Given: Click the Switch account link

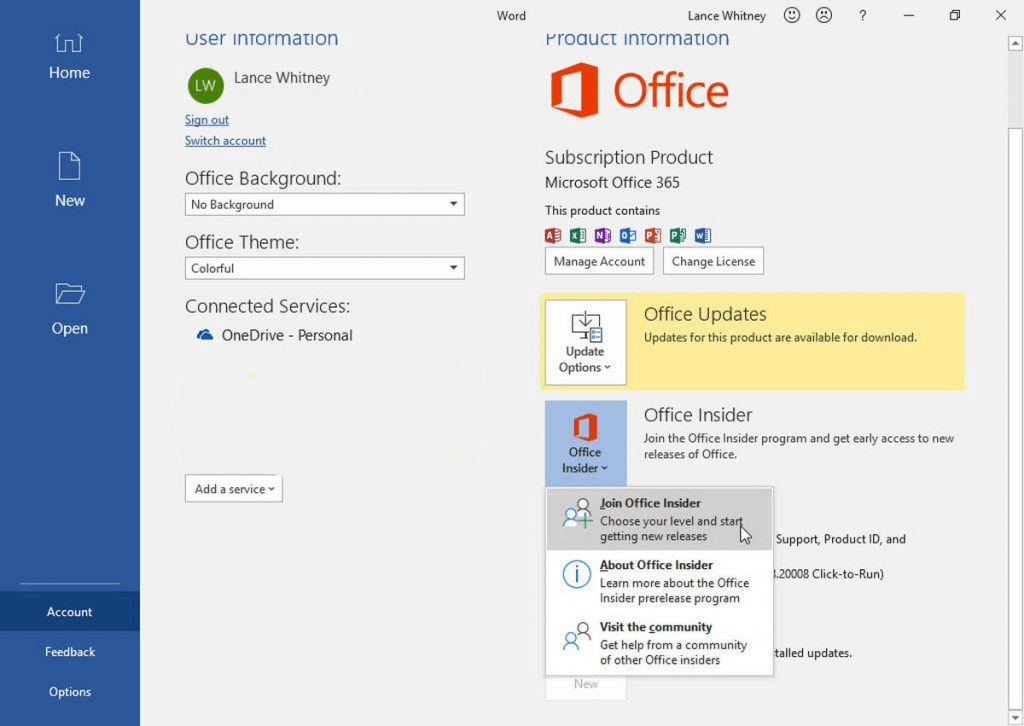Looking at the screenshot, I should point(225,140).
